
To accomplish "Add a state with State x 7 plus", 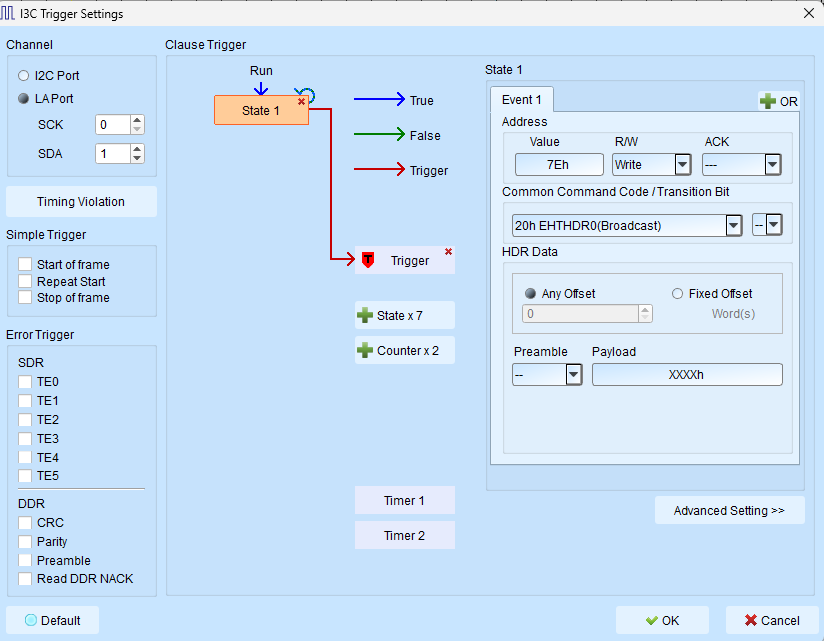I will [365, 315].
